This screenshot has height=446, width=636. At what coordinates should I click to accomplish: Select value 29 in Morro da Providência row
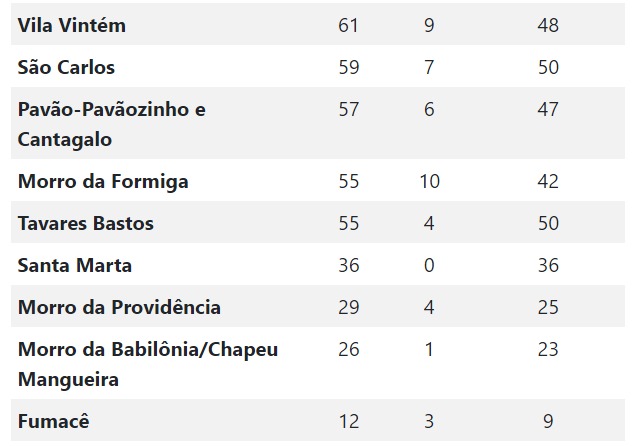tap(349, 307)
